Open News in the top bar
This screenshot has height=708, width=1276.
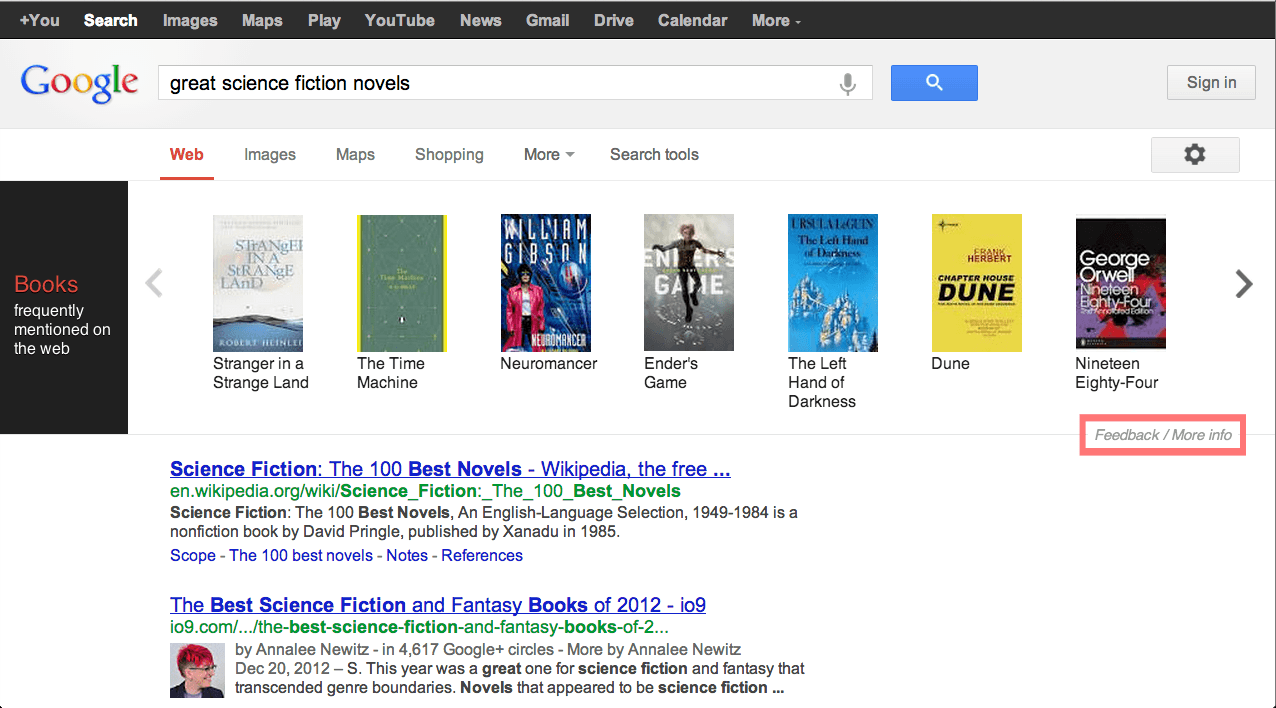point(481,20)
